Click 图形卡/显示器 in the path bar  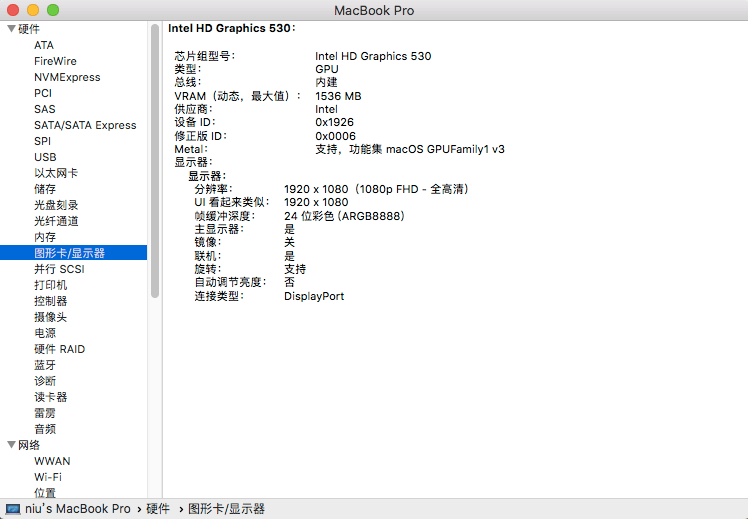tap(226, 509)
